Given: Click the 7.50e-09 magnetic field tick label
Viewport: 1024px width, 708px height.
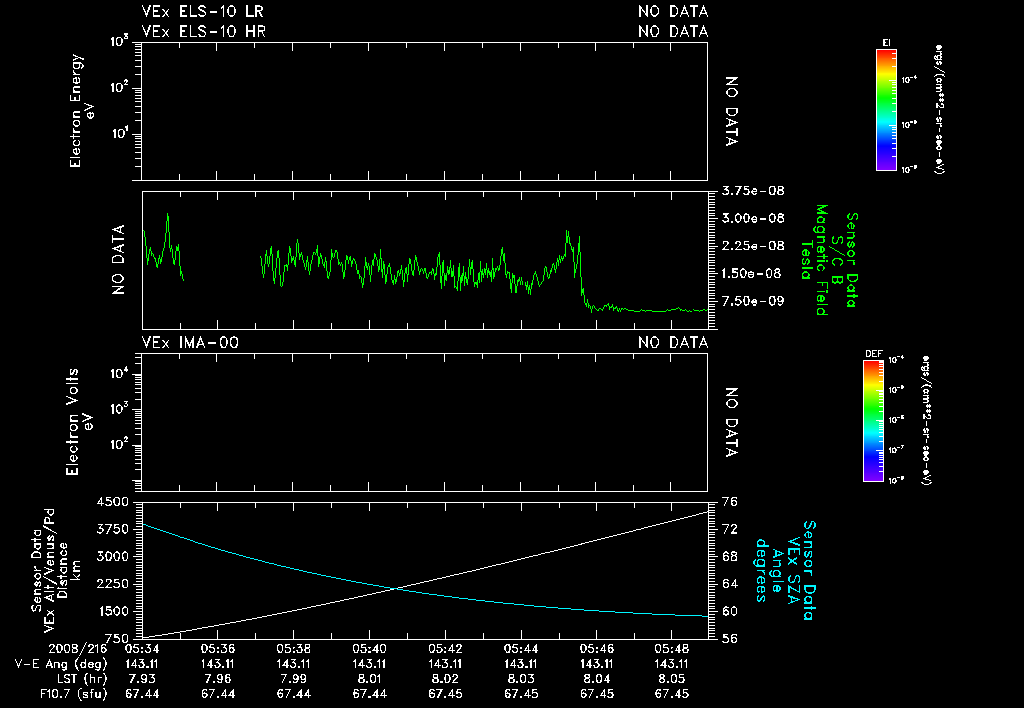Looking at the screenshot, I should (751, 301).
